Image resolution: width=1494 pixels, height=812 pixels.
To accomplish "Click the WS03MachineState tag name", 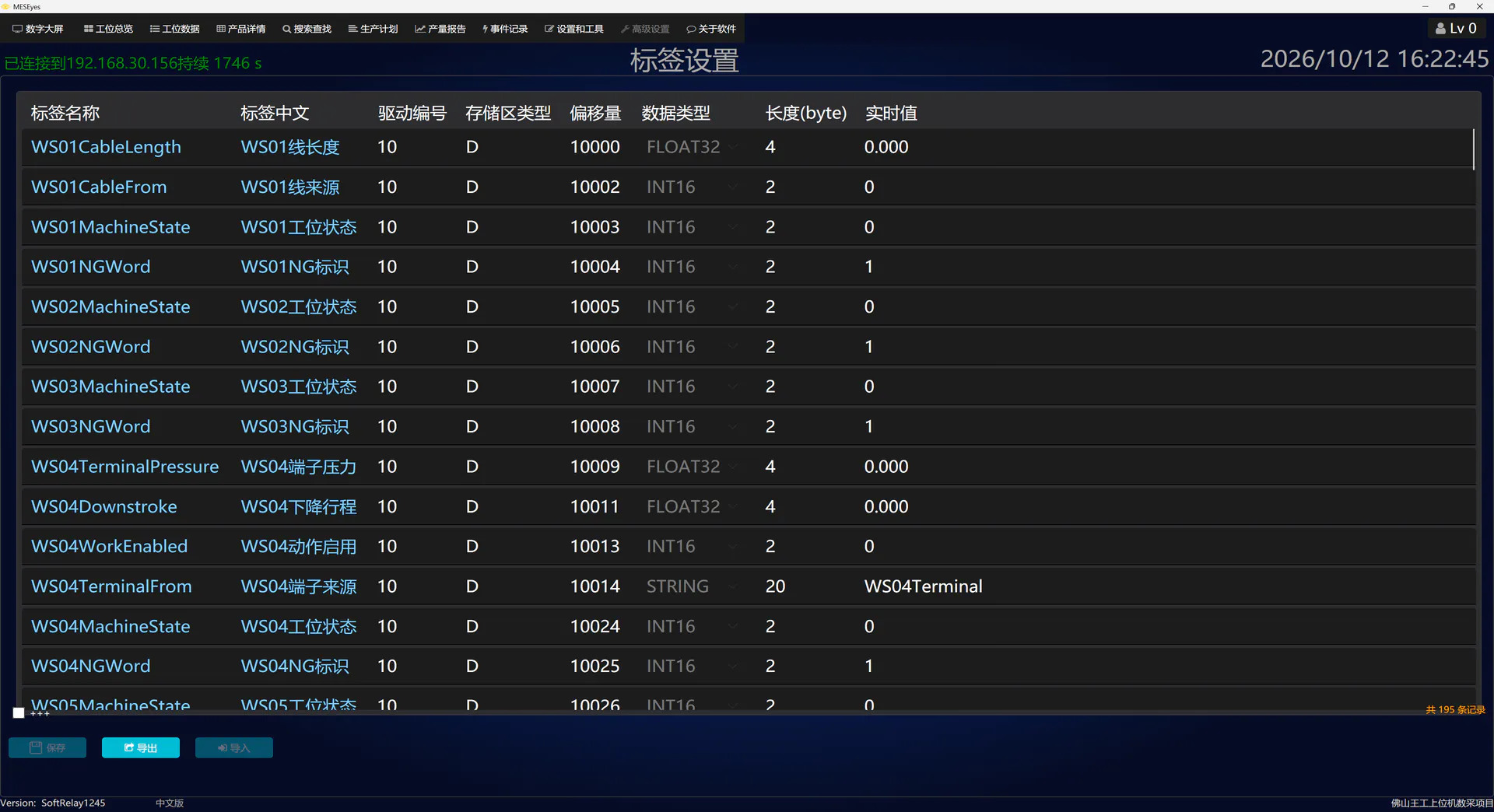I will tap(110, 387).
